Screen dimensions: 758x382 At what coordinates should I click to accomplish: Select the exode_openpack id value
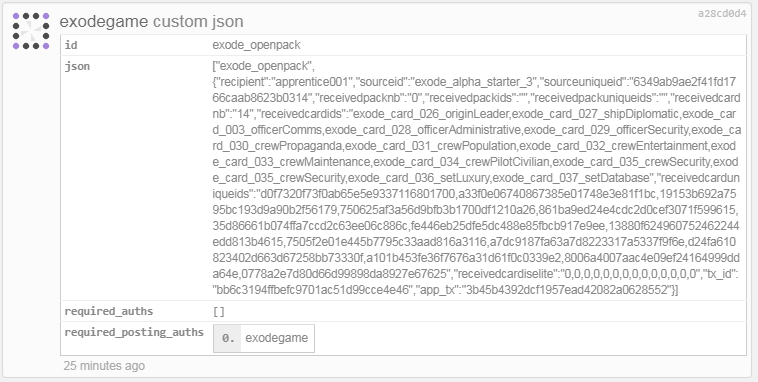[x=256, y=45]
